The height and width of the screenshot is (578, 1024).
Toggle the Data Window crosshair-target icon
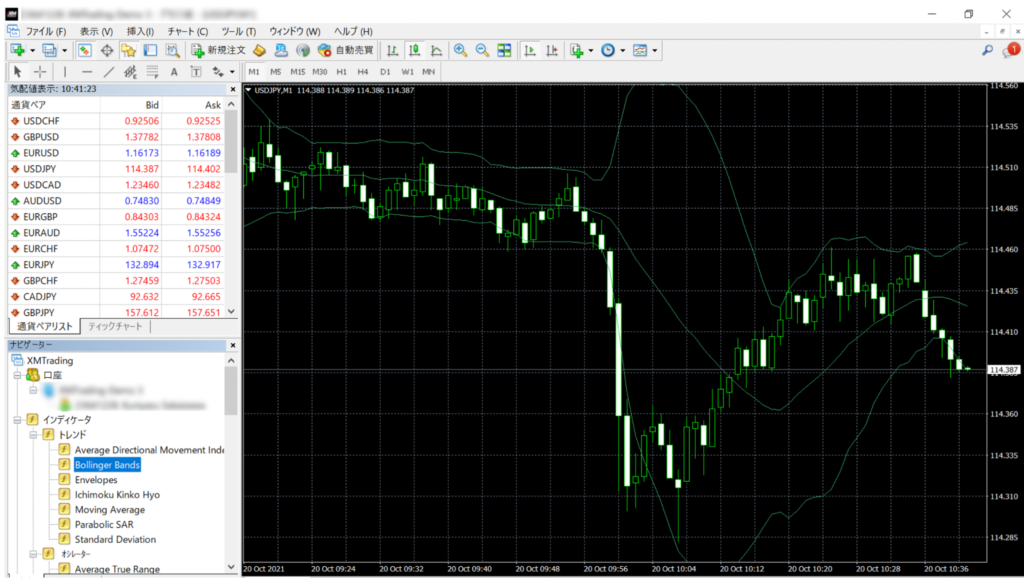pos(106,50)
